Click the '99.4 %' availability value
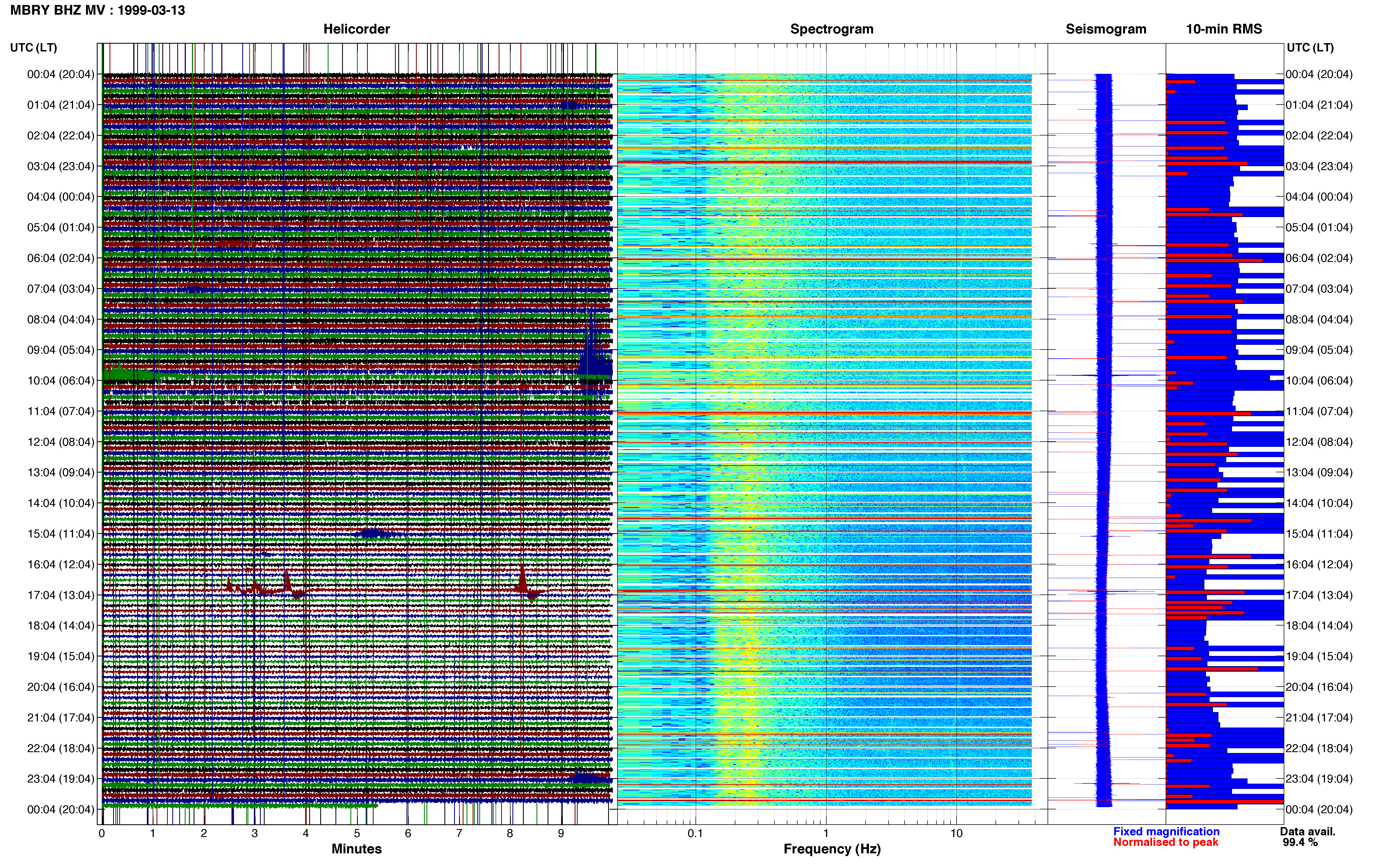The height and width of the screenshot is (868, 1388). point(1300,843)
